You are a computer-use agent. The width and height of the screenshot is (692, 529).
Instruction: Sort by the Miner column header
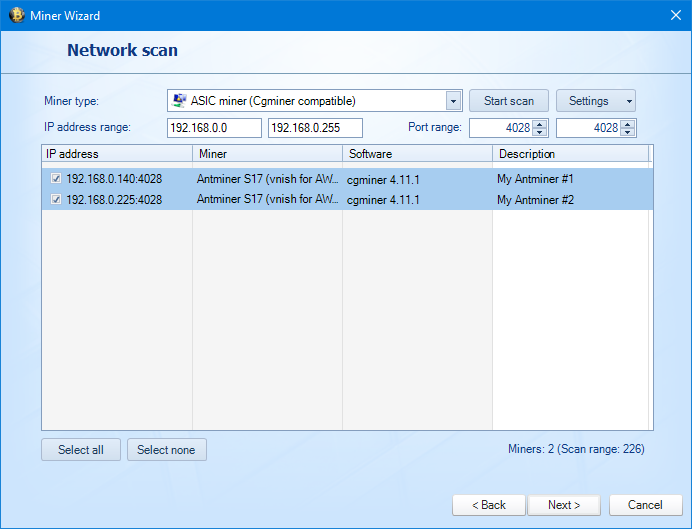[x=267, y=154]
